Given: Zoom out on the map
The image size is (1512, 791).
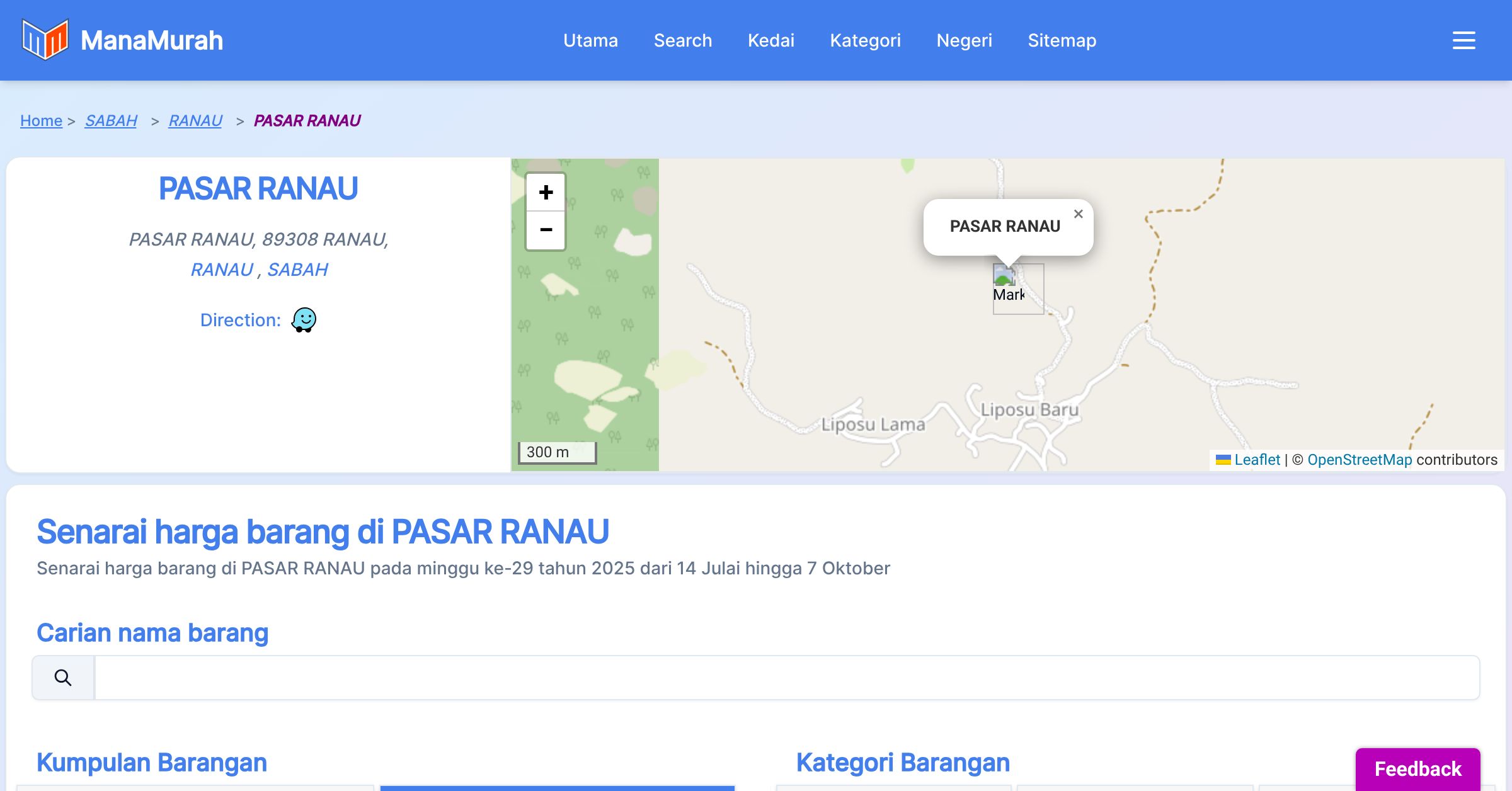Looking at the screenshot, I should (x=546, y=230).
